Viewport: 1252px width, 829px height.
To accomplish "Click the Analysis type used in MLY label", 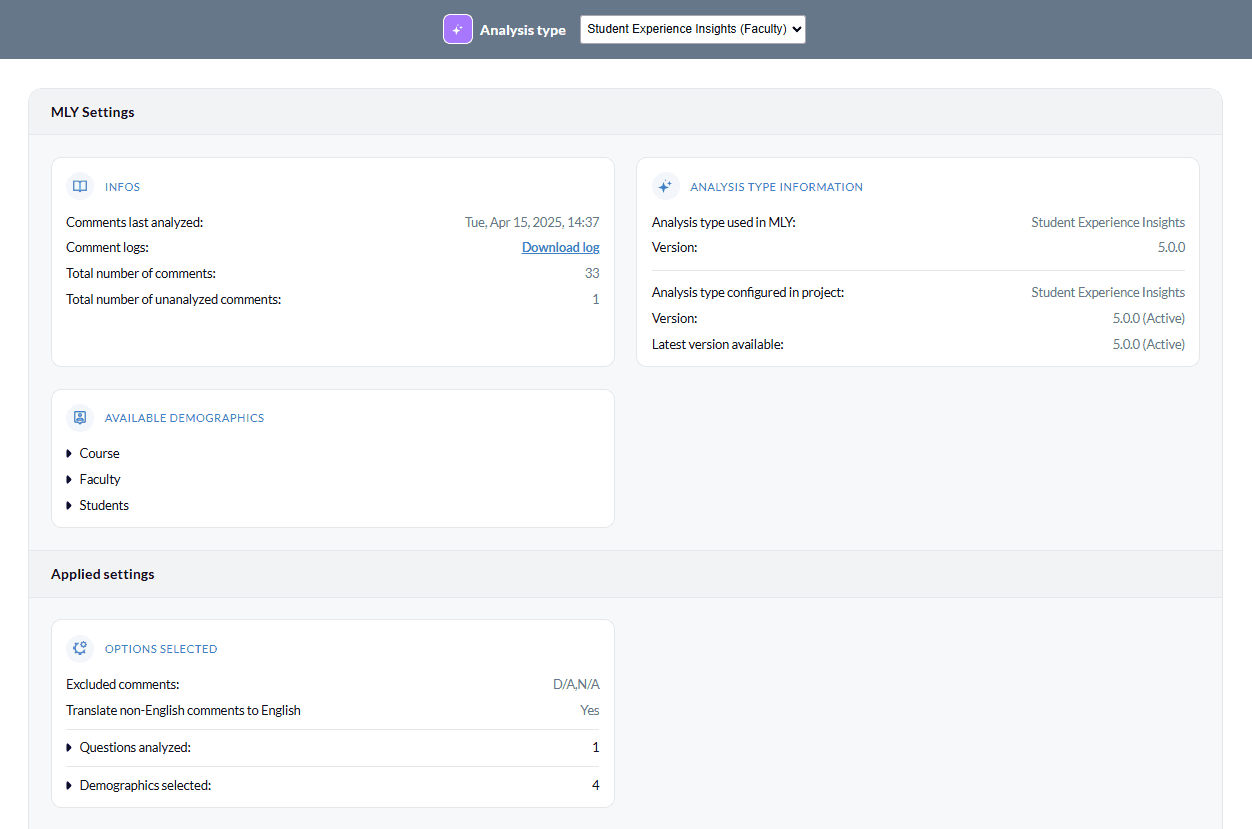I will pos(724,222).
